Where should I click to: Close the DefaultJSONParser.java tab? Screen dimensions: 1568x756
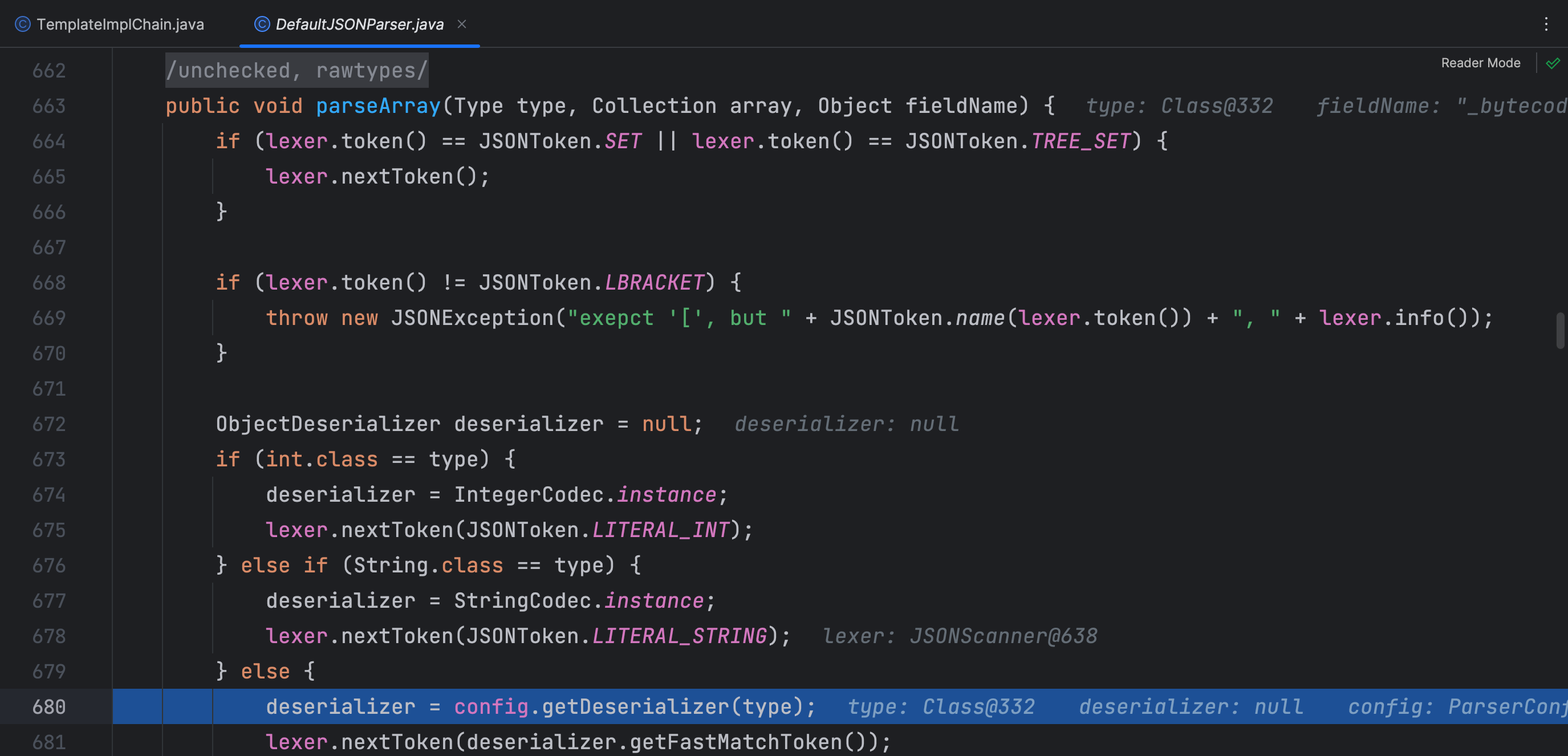click(462, 24)
